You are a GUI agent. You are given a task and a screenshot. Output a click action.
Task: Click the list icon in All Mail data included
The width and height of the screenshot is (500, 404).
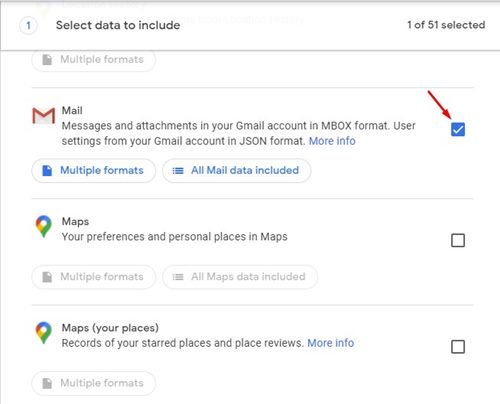click(x=178, y=171)
